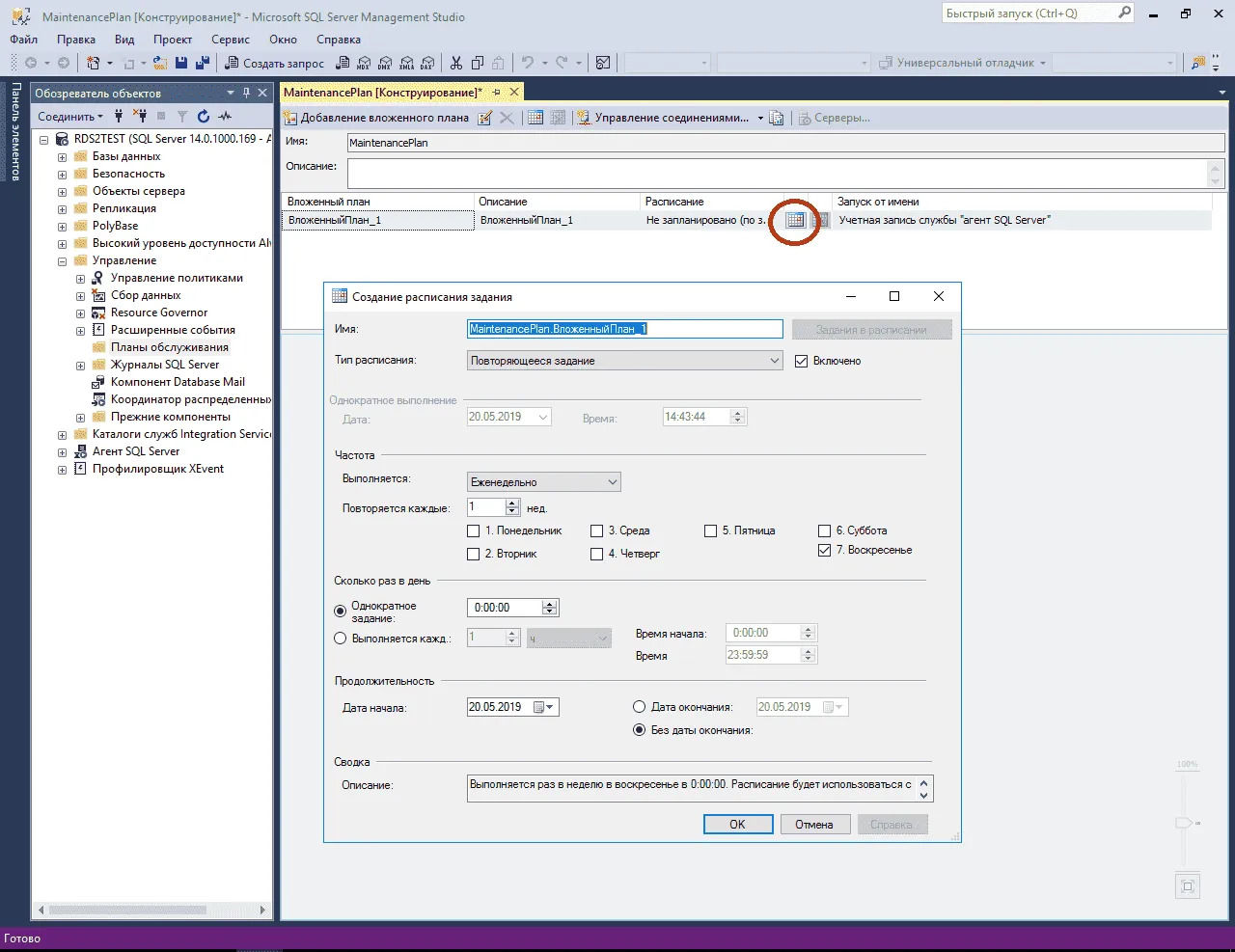Image resolution: width=1235 pixels, height=952 pixels.
Task: Click the Cut scissors icon in toolbar
Action: point(456,63)
